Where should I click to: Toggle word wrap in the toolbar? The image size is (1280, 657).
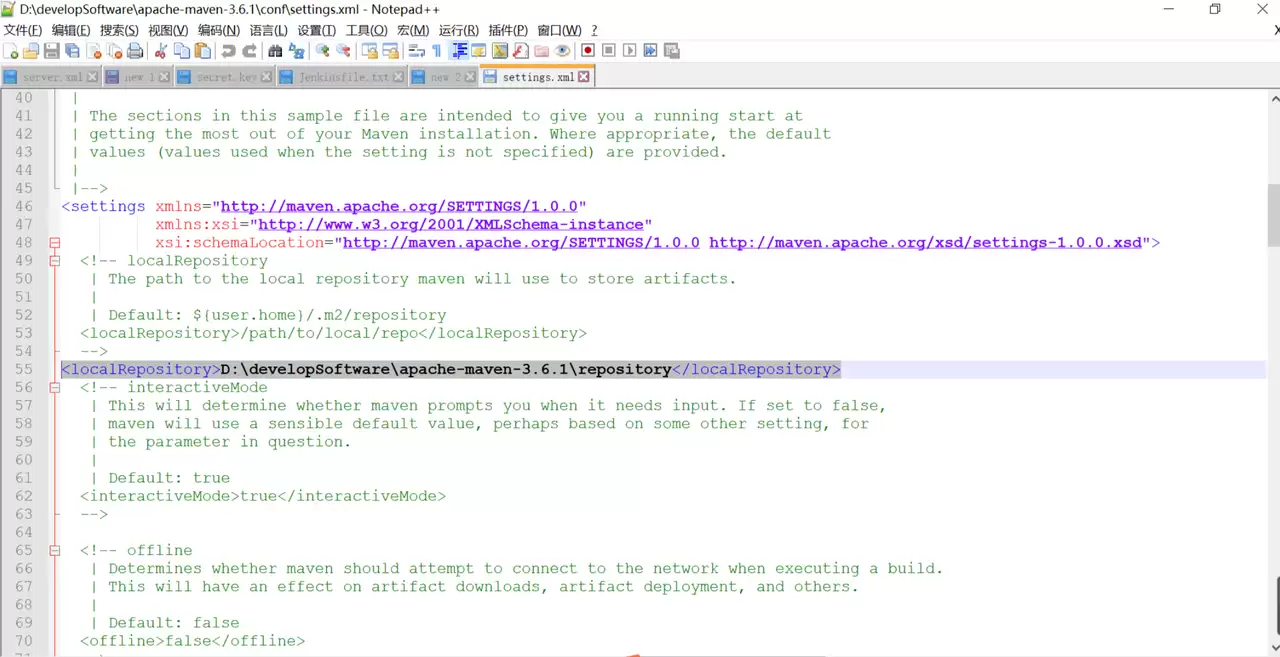pyautogui.click(x=417, y=51)
